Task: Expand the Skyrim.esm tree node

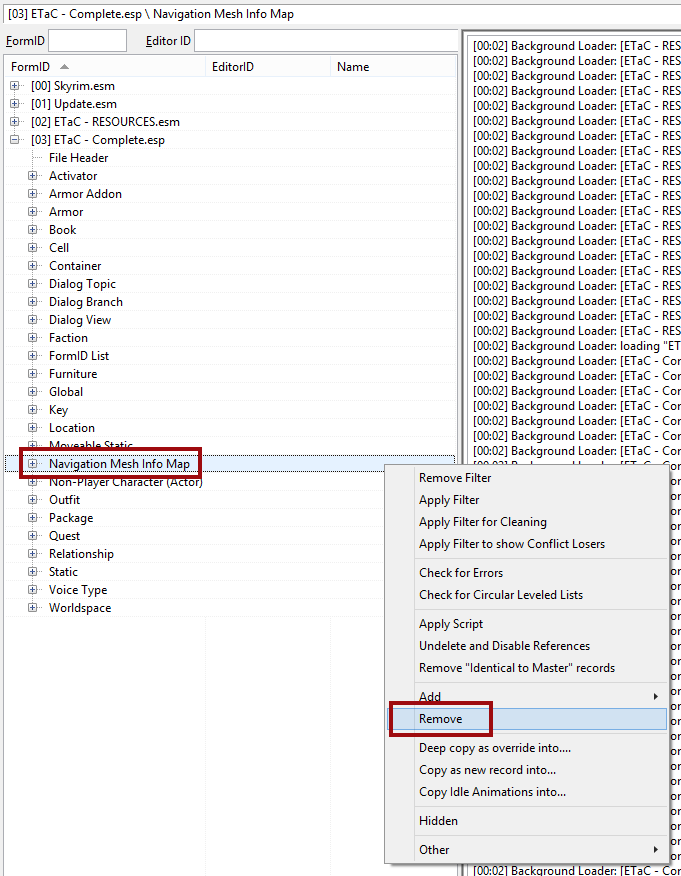Action: click(x=15, y=86)
